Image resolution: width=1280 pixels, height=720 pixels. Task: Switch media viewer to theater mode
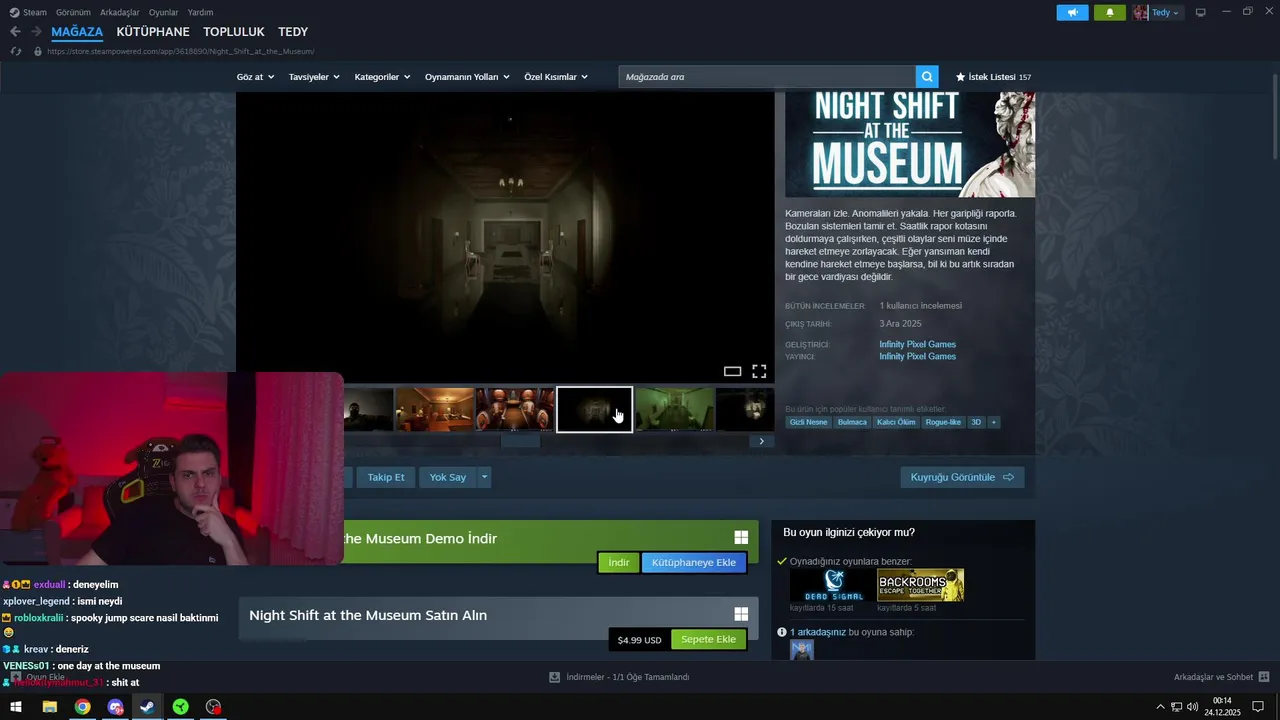pos(732,371)
